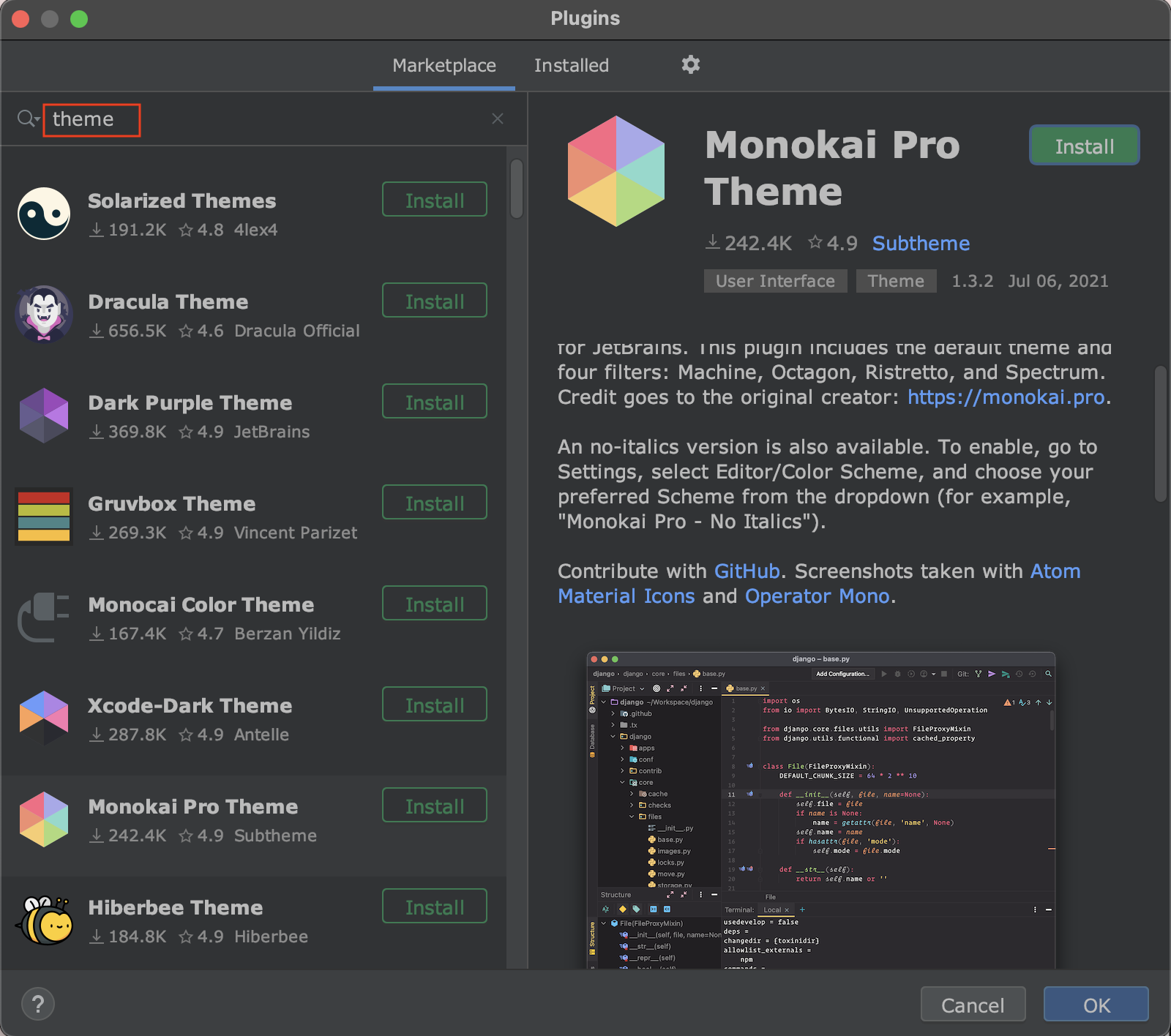Image resolution: width=1171 pixels, height=1036 pixels.
Task: Install Dark Purple Theme plugin
Action: click(x=435, y=402)
